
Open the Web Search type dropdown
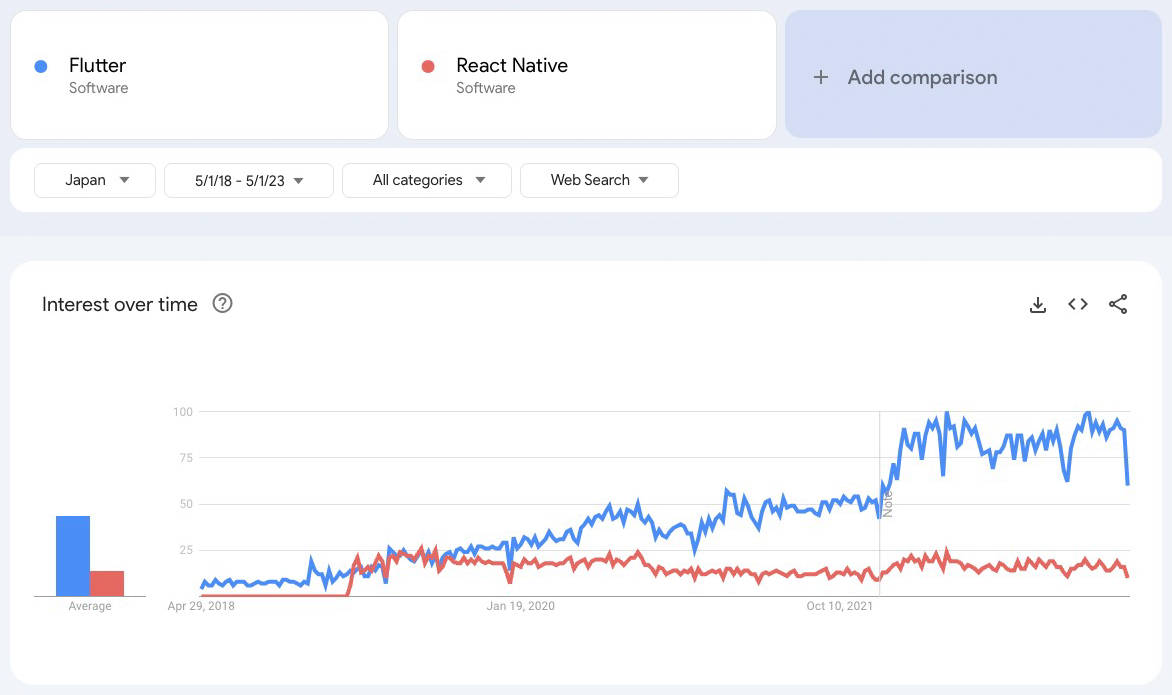click(x=599, y=180)
